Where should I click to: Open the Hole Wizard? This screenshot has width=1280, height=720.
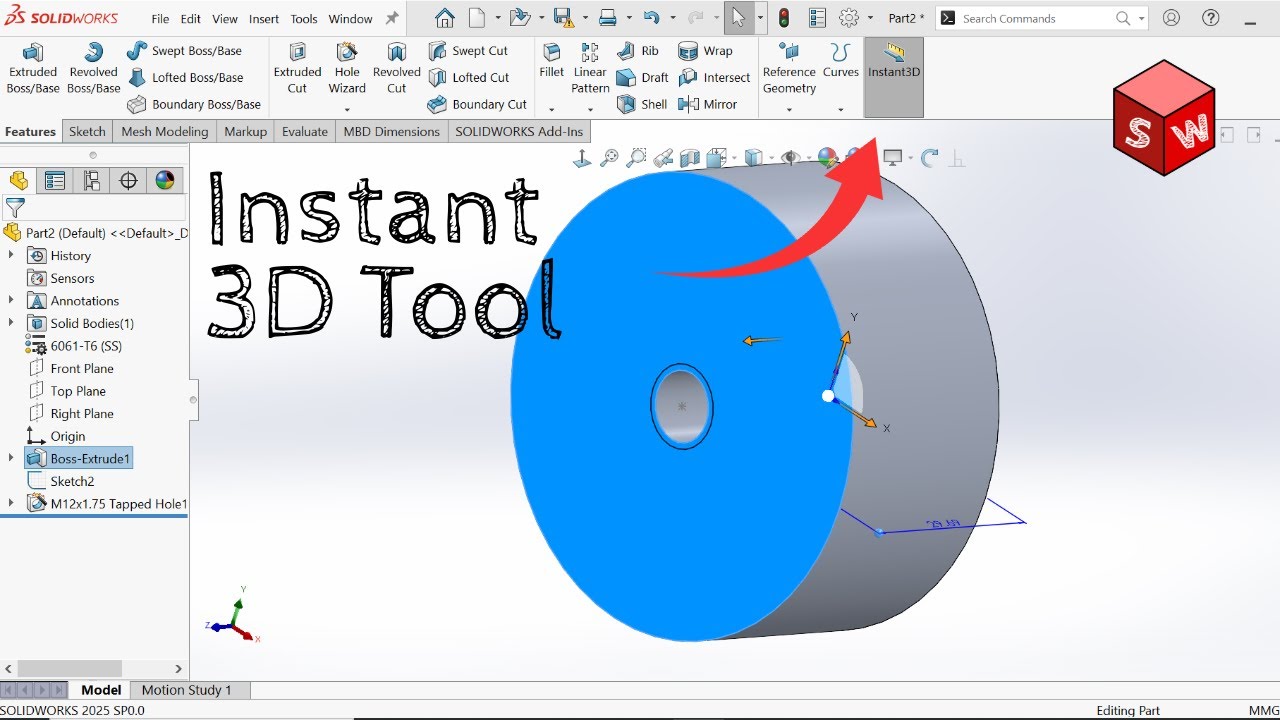coord(347,68)
